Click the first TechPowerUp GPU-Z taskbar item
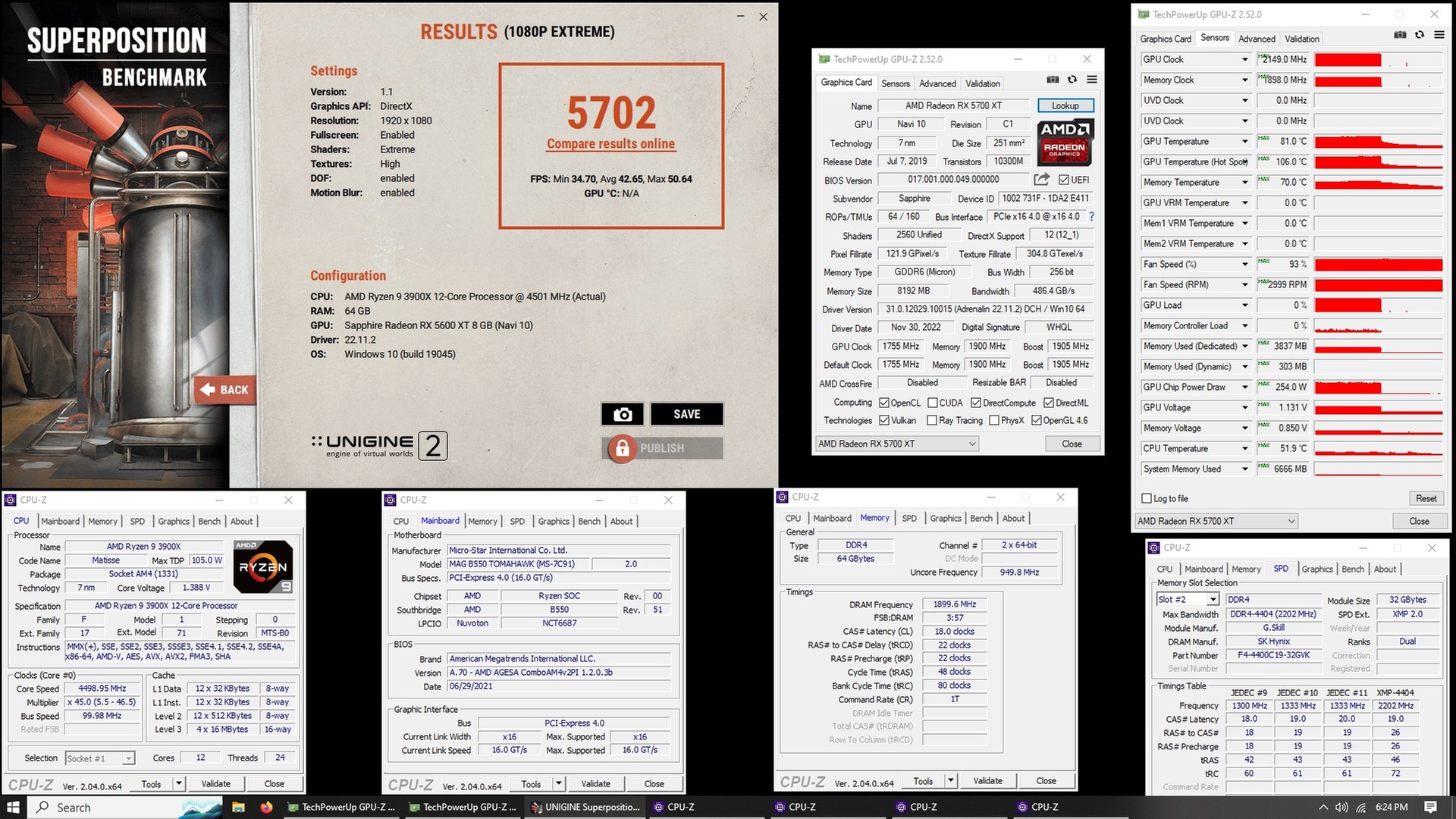The image size is (1456, 819). point(342,807)
